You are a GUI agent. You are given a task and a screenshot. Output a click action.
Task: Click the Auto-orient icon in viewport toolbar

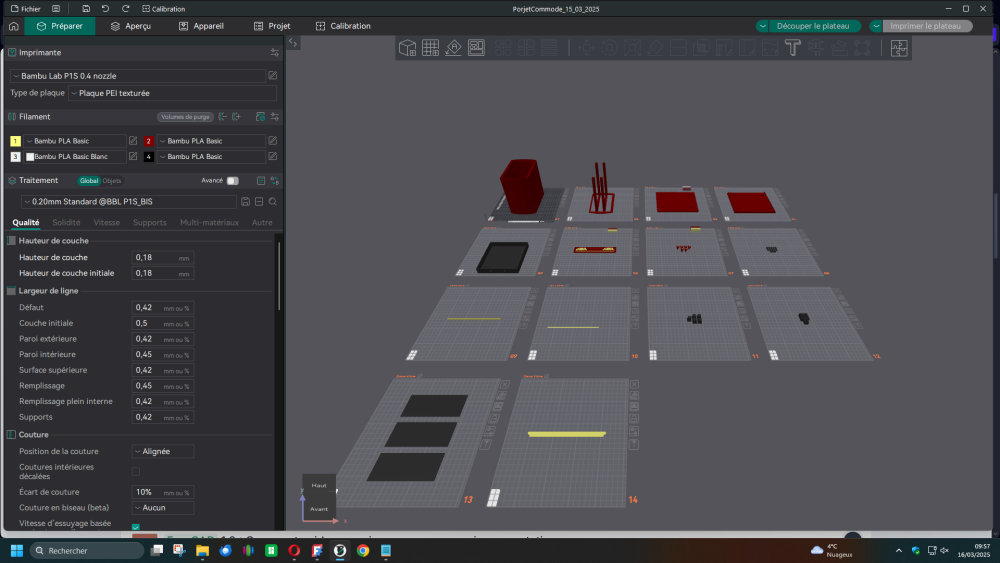[453, 48]
